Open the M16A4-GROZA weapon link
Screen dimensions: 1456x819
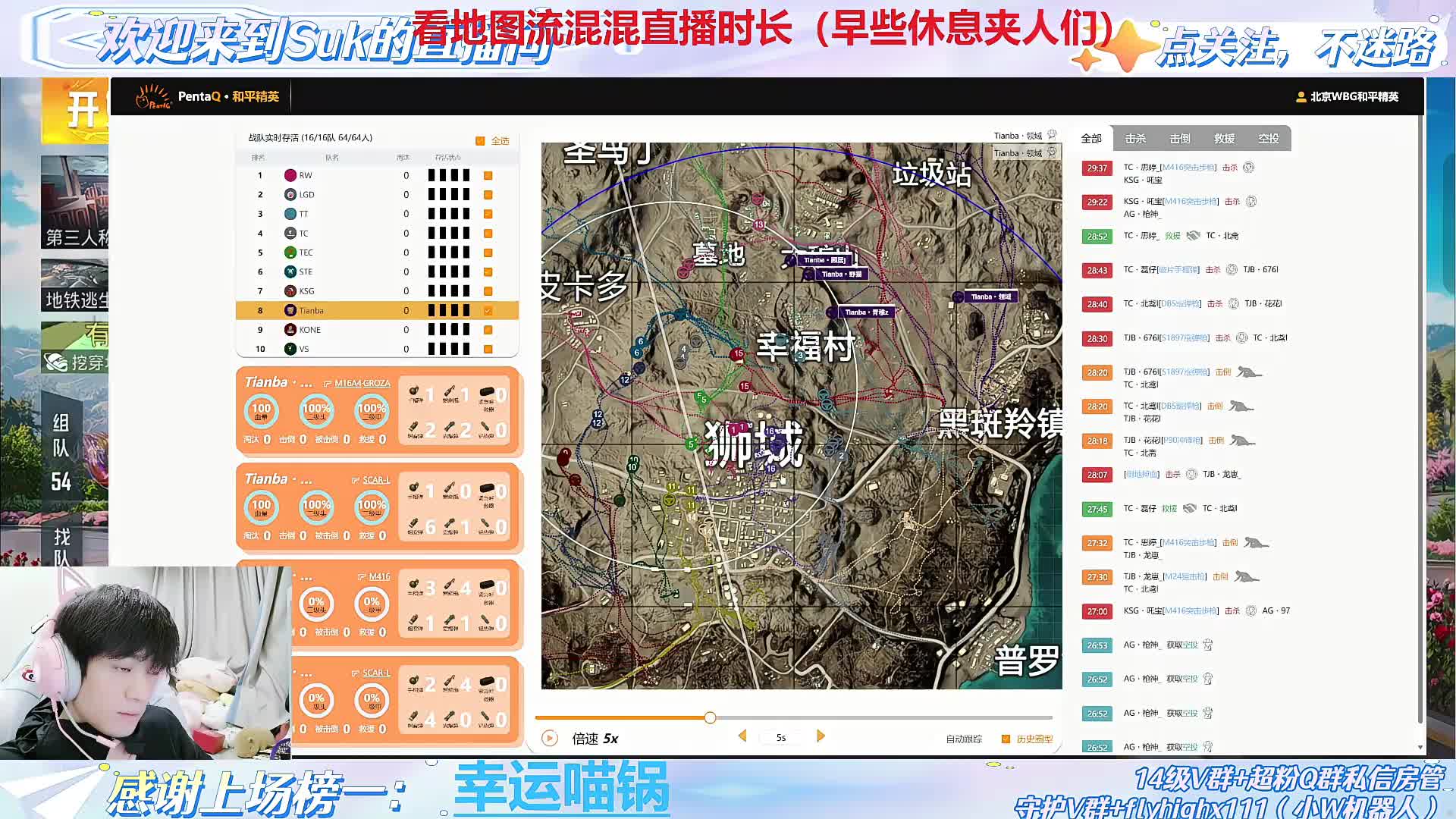pos(362,384)
